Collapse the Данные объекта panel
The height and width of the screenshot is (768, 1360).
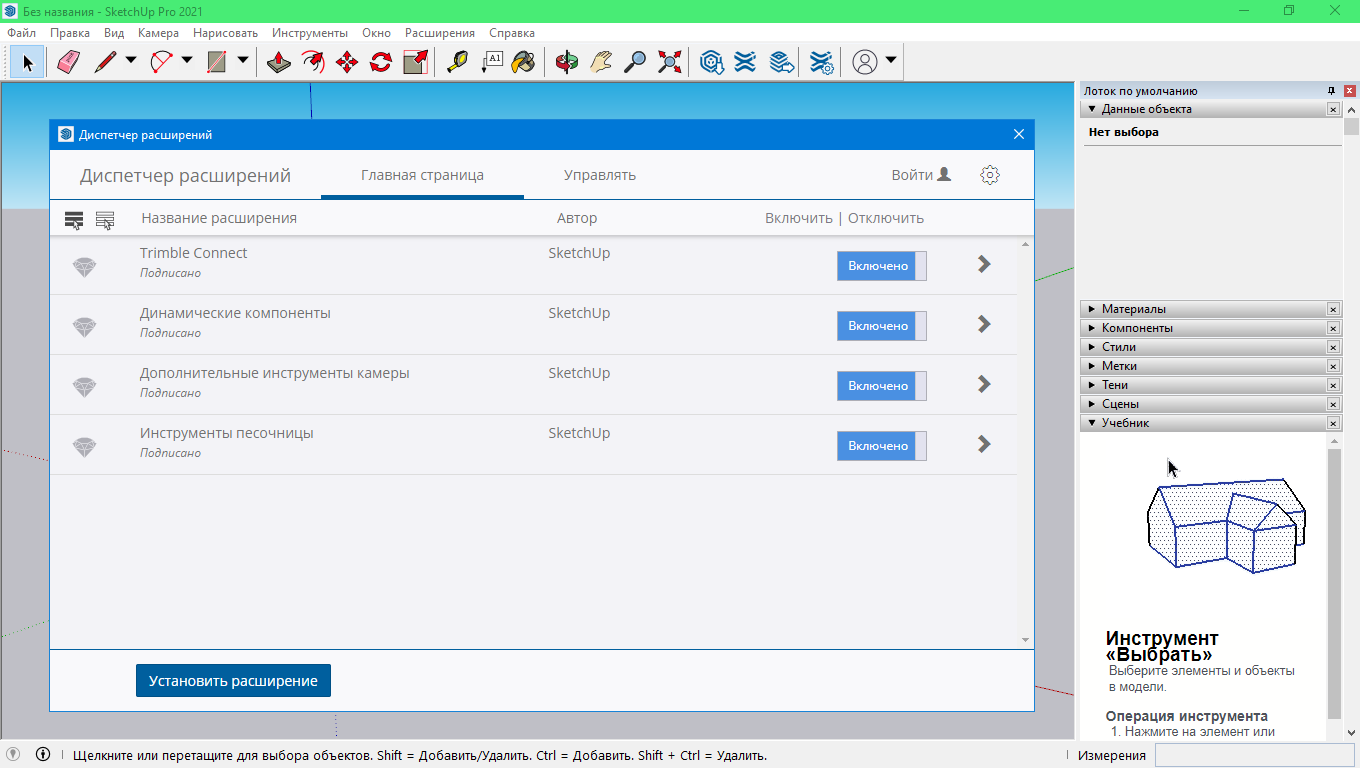pos(1092,109)
